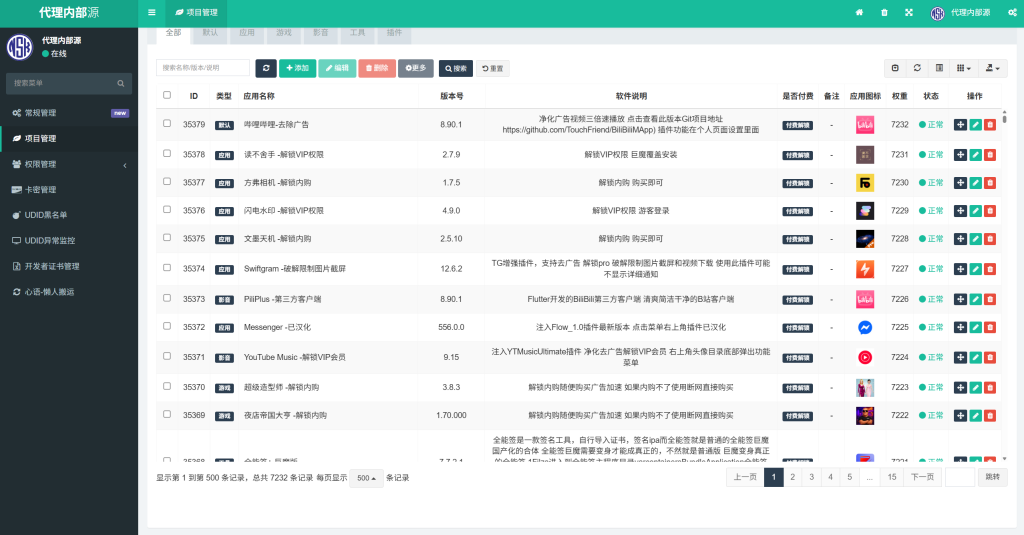The height and width of the screenshot is (535, 1024).
Task: Click the red 删除 delete button in toolbar
Action: click(377, 68)
